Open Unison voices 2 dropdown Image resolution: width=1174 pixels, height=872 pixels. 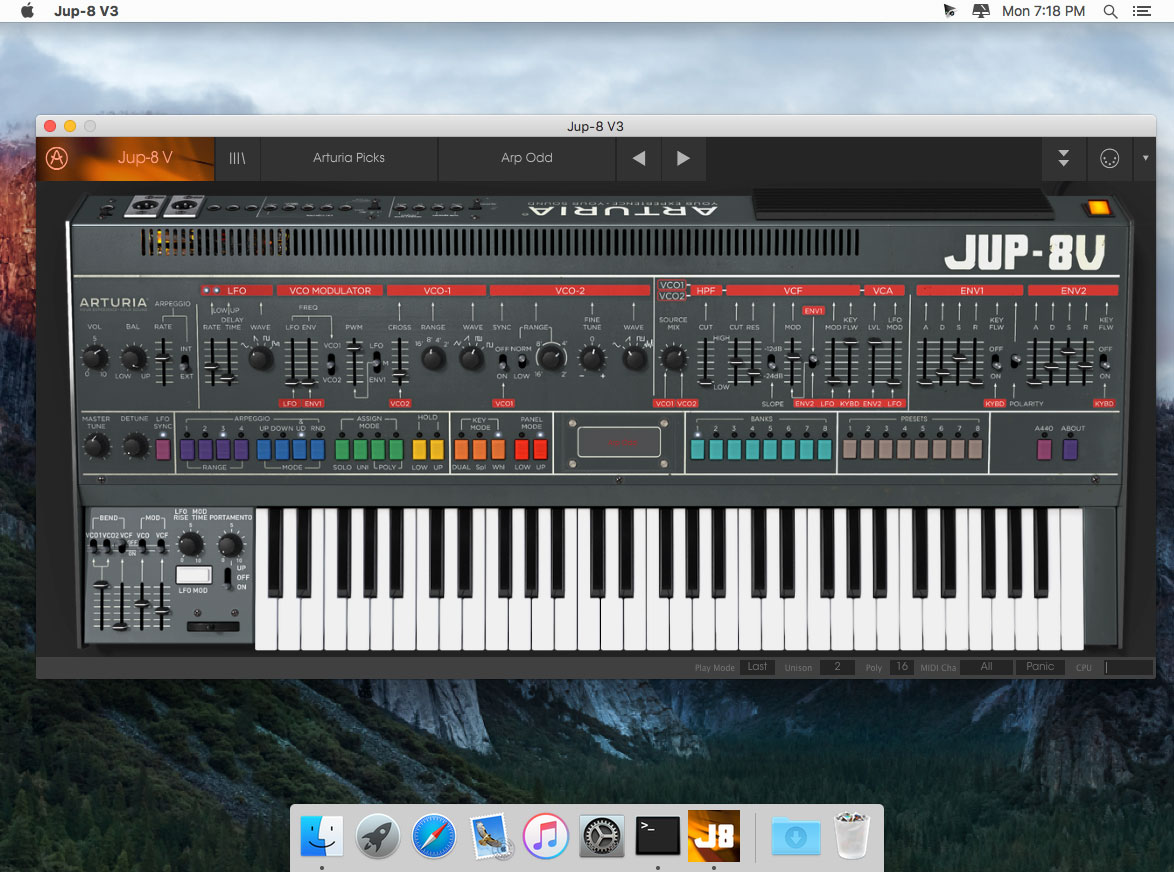click(x=837, y=667)
